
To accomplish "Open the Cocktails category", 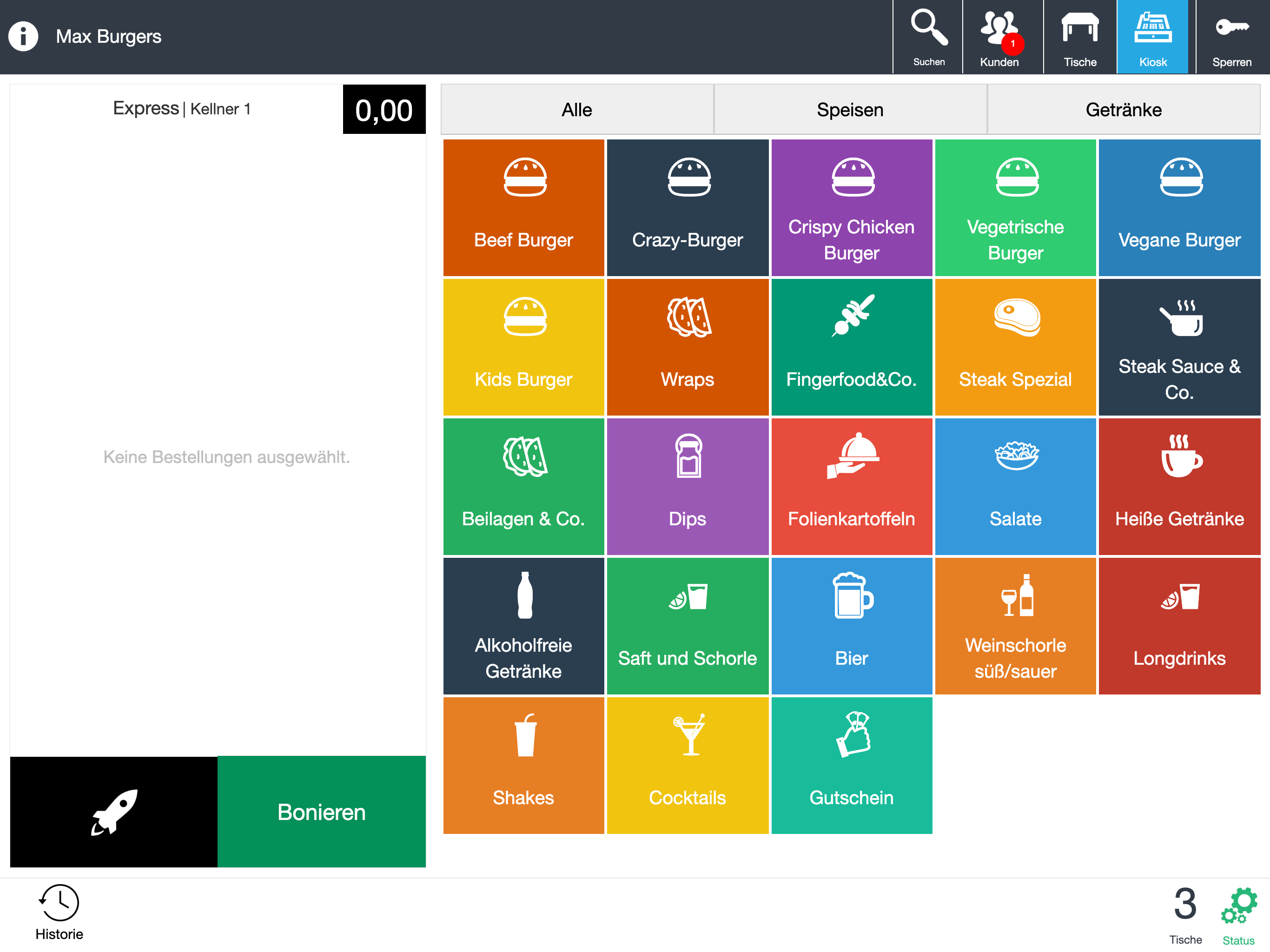I will click(687, 766).
